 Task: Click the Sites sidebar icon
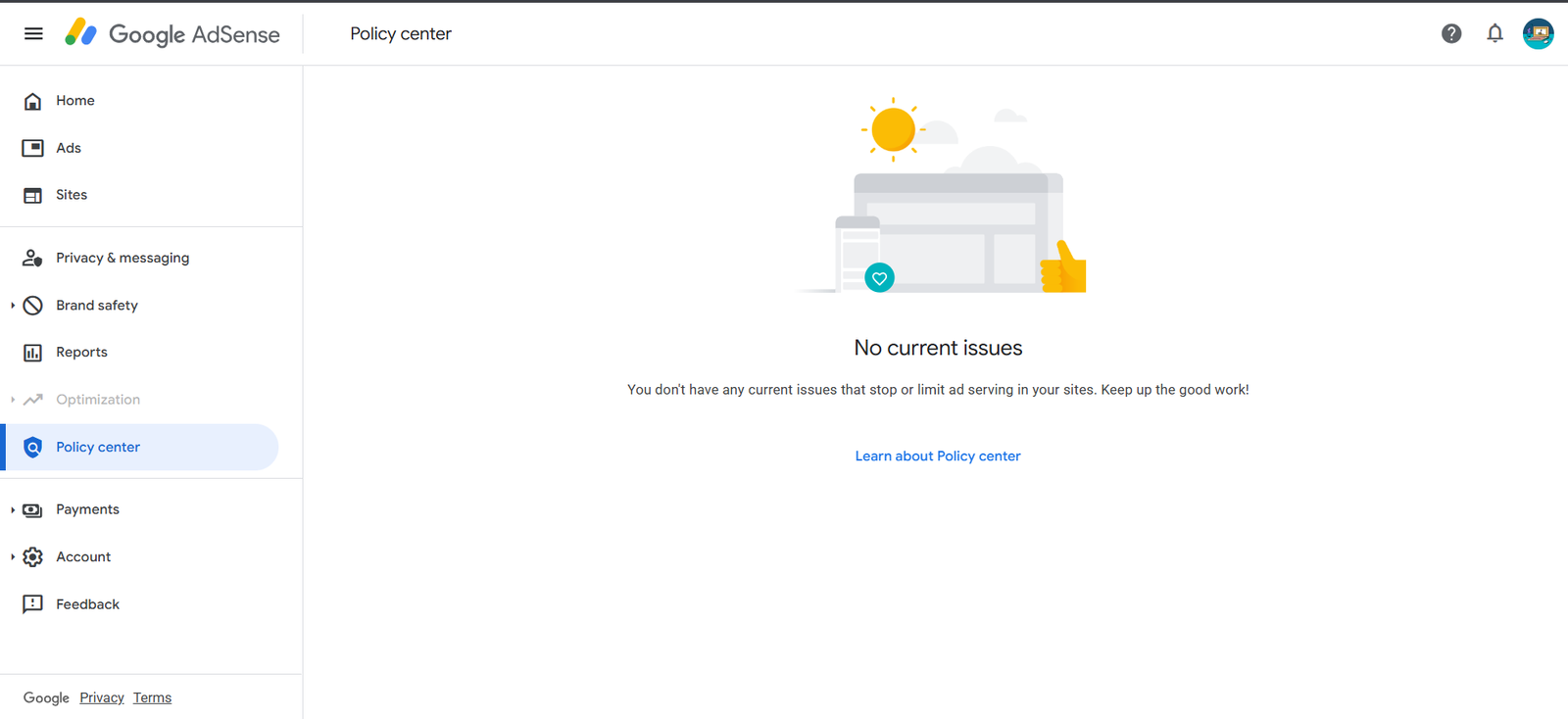click(x=32, y=195)
